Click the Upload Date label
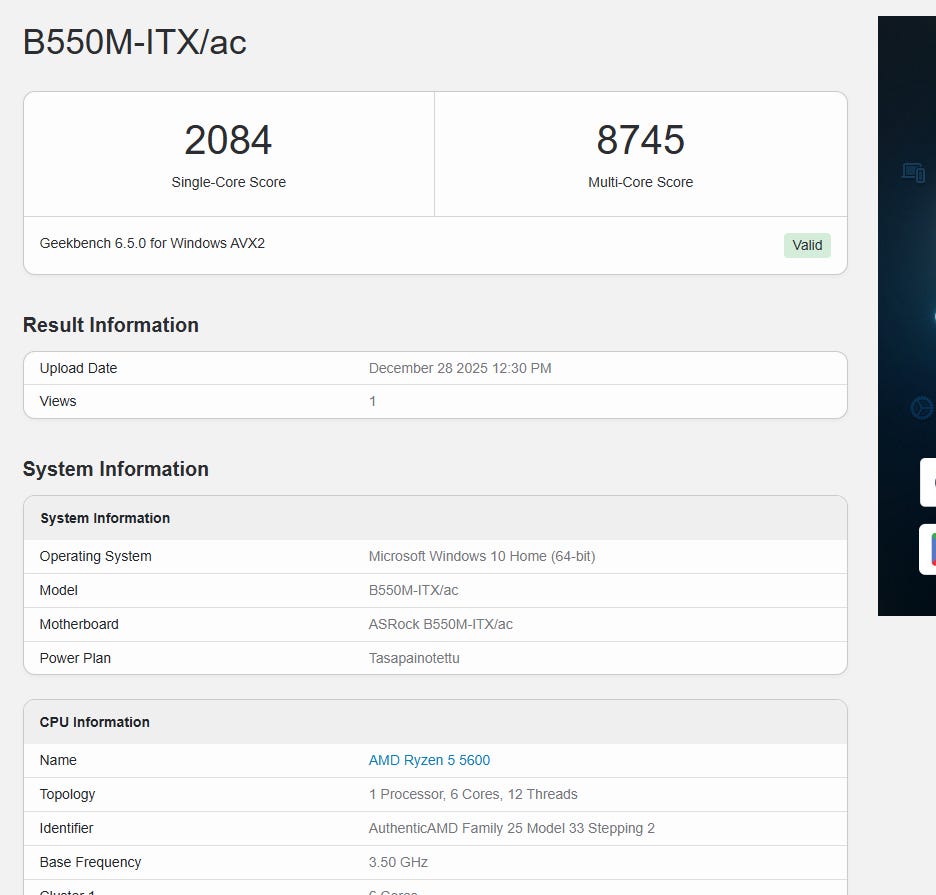Viewport: 936px width, 895px height. (x=78, y=368)
